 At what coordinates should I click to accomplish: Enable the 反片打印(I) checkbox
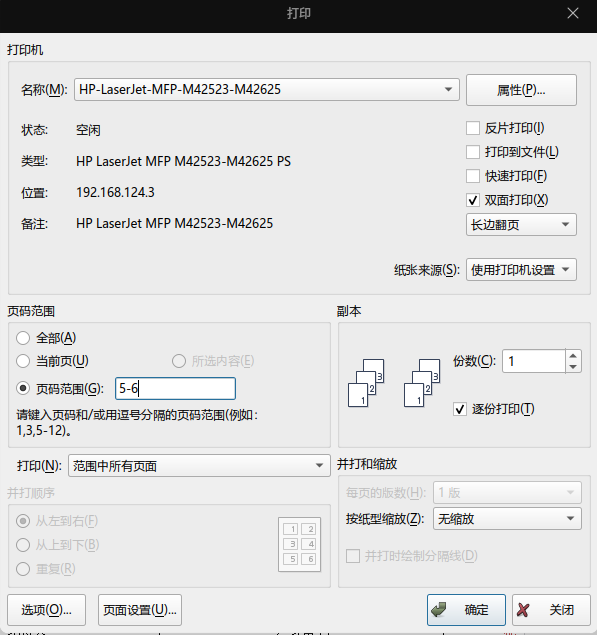[x=473, y=128]
